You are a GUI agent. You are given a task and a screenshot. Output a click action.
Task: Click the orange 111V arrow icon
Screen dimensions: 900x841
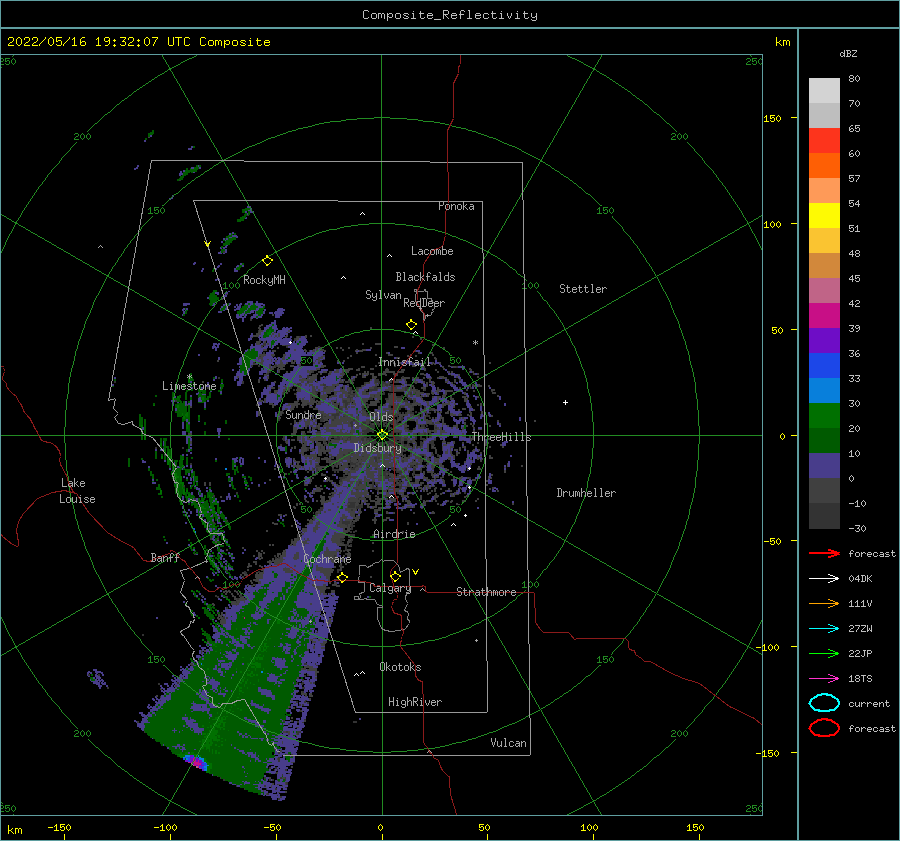pos(824,603)
